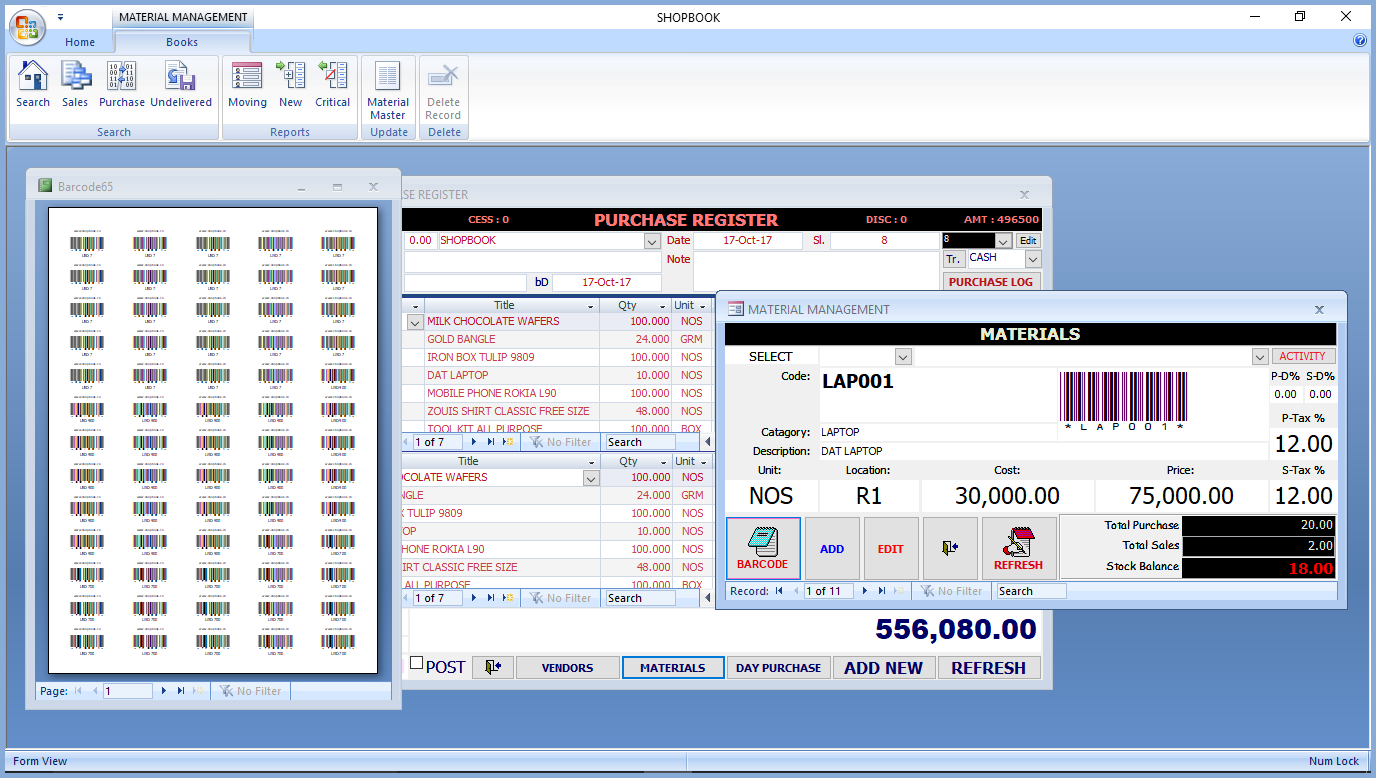
Task: Click the material code LAP001
Action: pyautogui.click(x=858, y=381)
